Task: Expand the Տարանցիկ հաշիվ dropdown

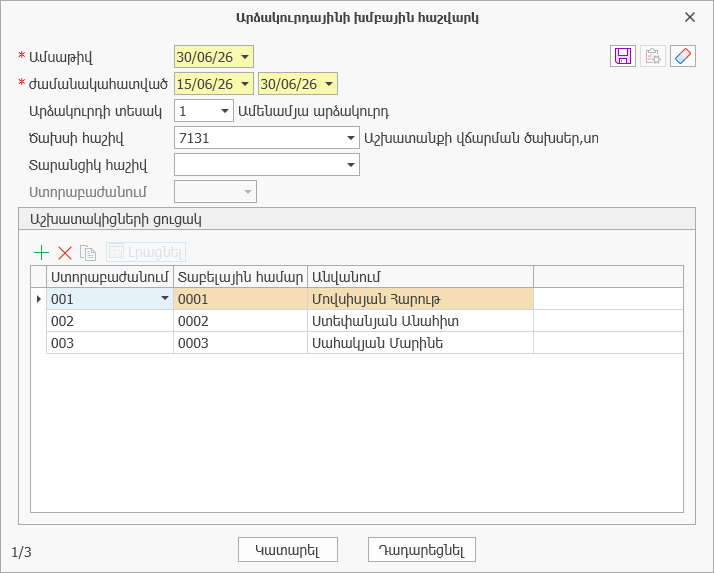Action: coord(351,165)
